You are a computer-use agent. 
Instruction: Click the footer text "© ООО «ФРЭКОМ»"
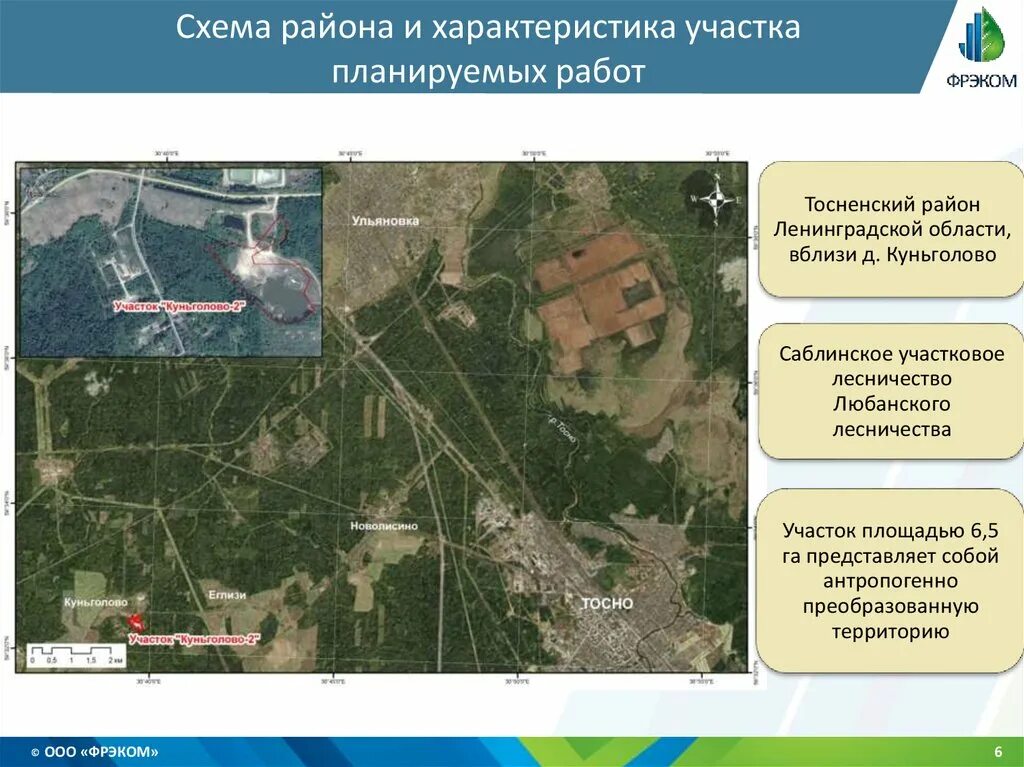95,752
